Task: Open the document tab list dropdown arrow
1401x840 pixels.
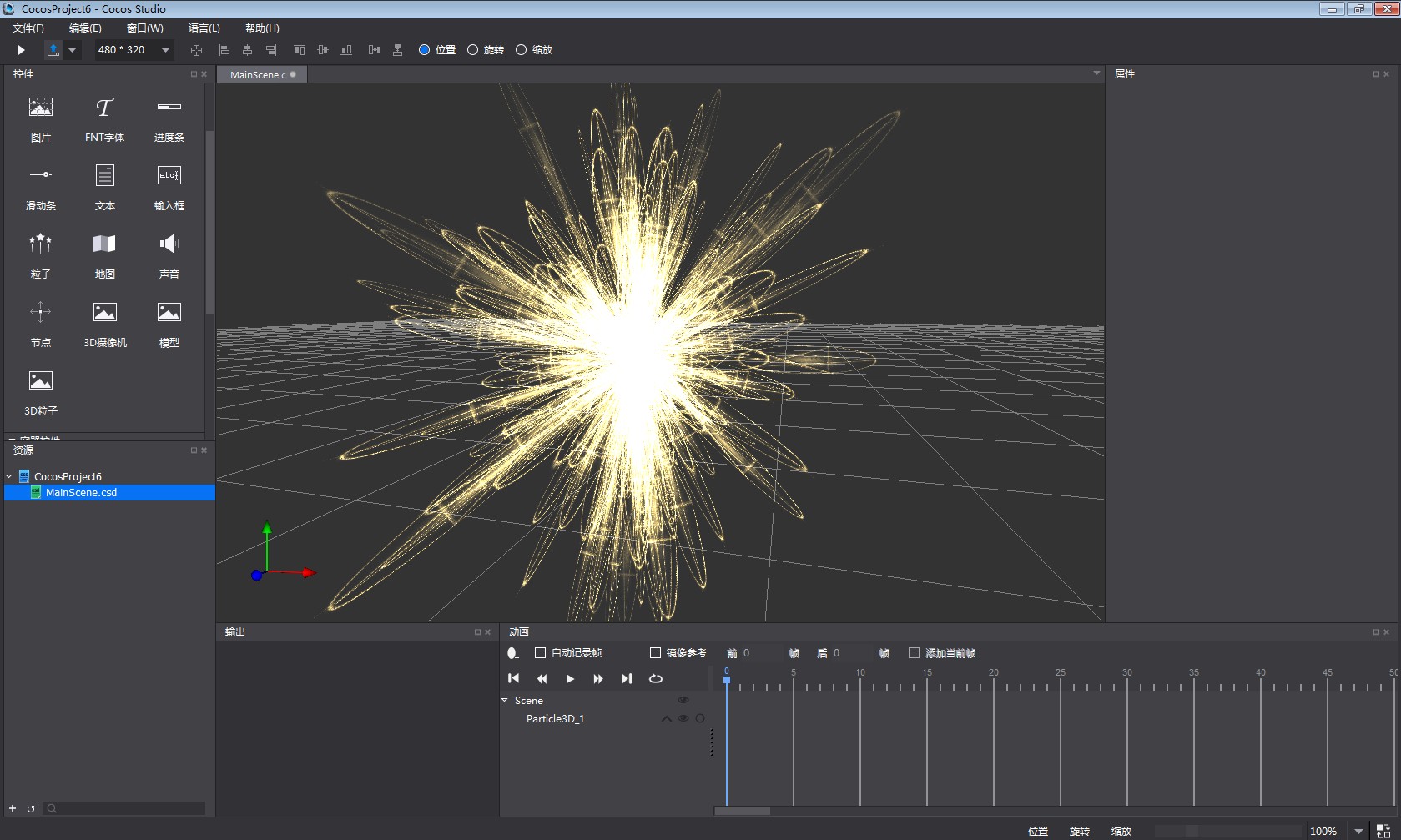Action: [1096, 73]
